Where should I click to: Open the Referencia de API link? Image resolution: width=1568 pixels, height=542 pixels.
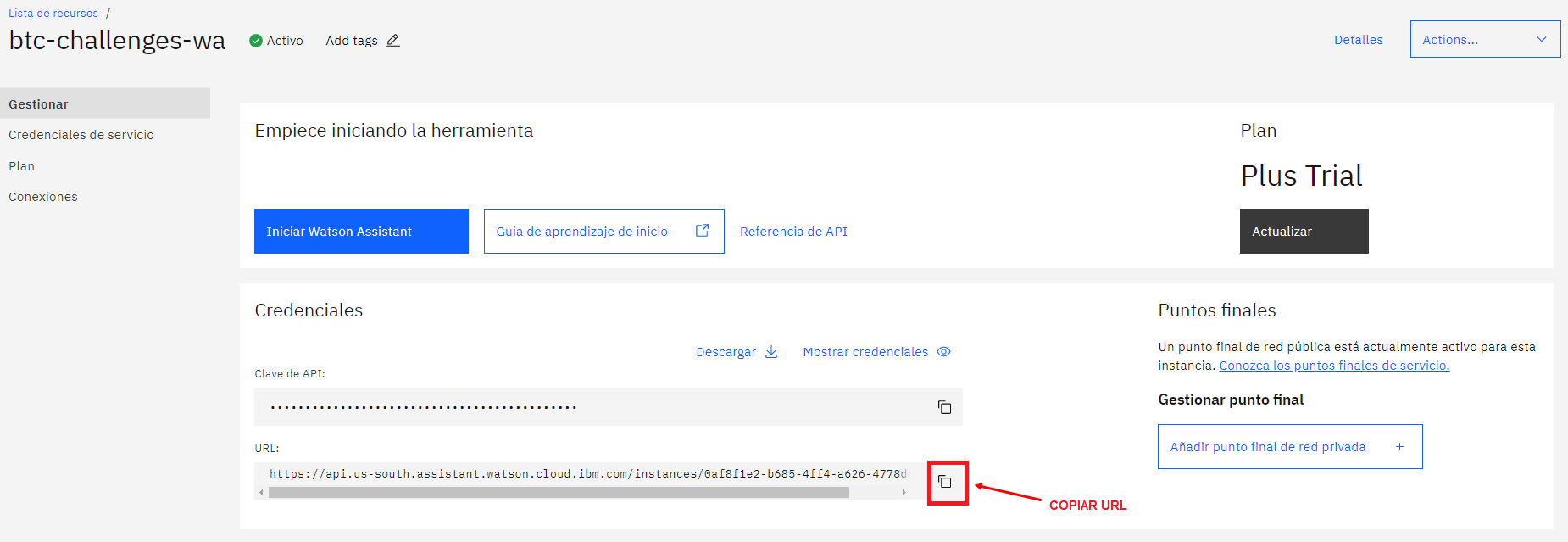click(793, 232)
